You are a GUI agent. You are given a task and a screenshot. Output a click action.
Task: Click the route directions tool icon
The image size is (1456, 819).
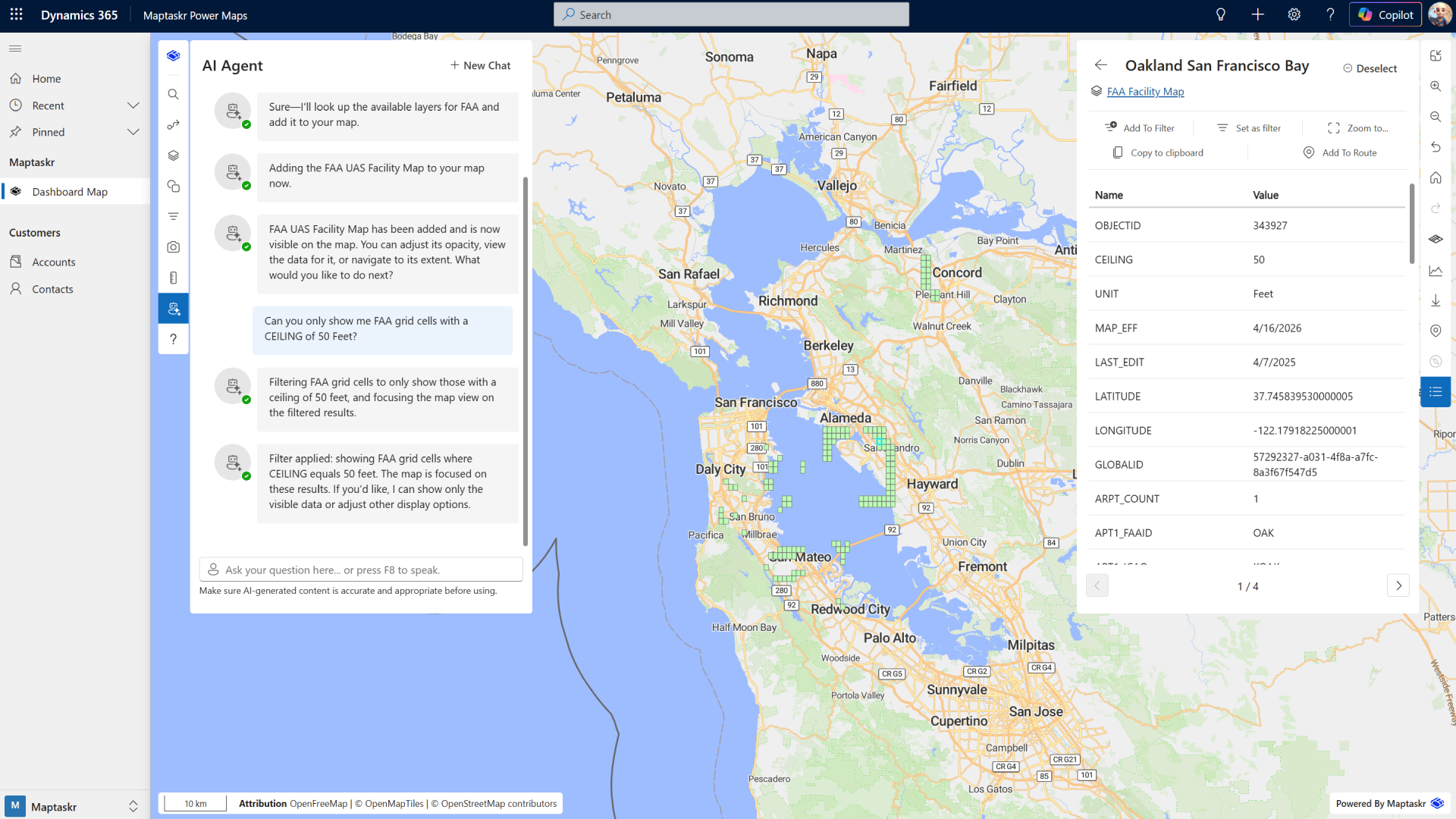pos(173,125)
